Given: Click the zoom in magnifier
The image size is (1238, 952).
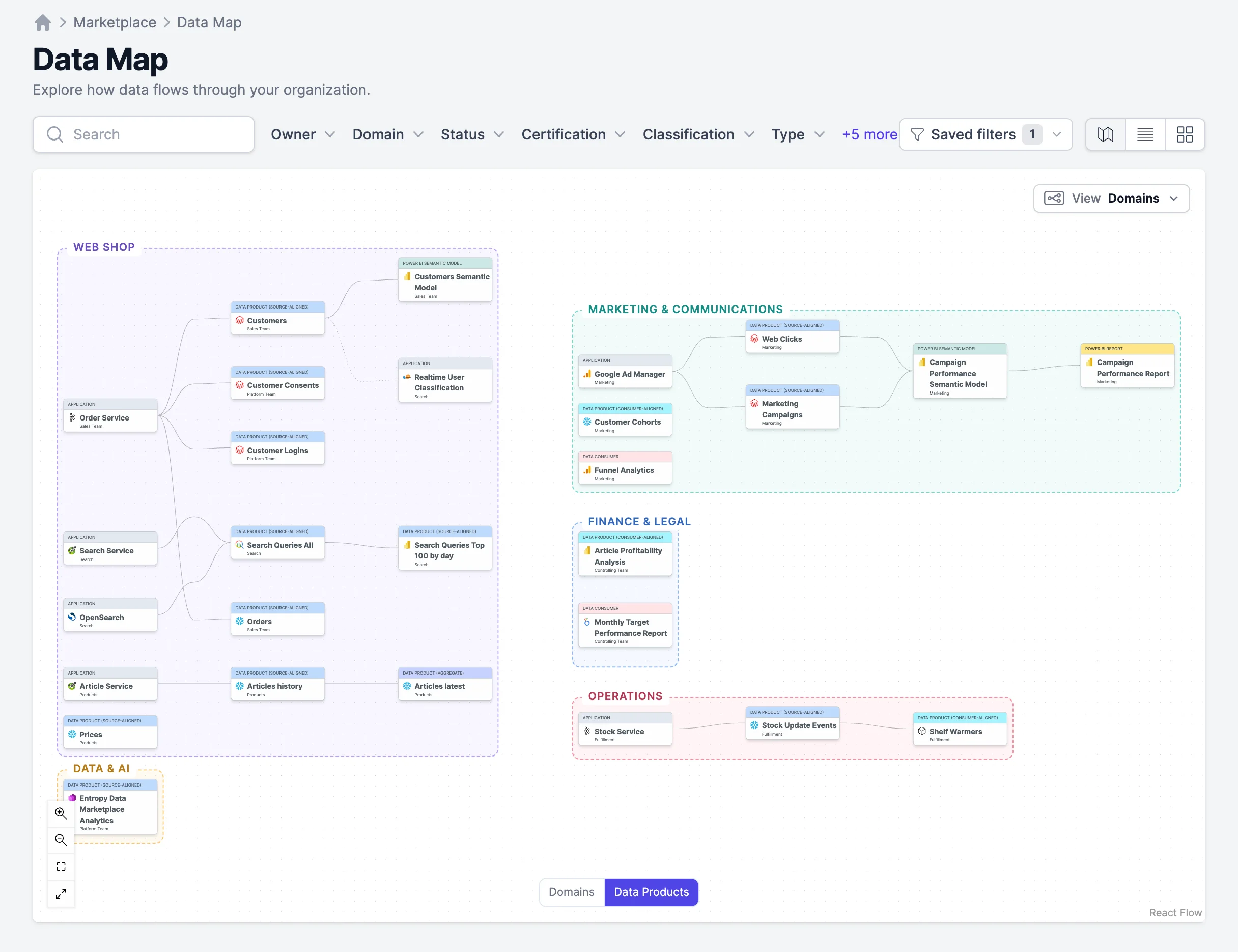Looking at the screenshot, I should 61,813.
